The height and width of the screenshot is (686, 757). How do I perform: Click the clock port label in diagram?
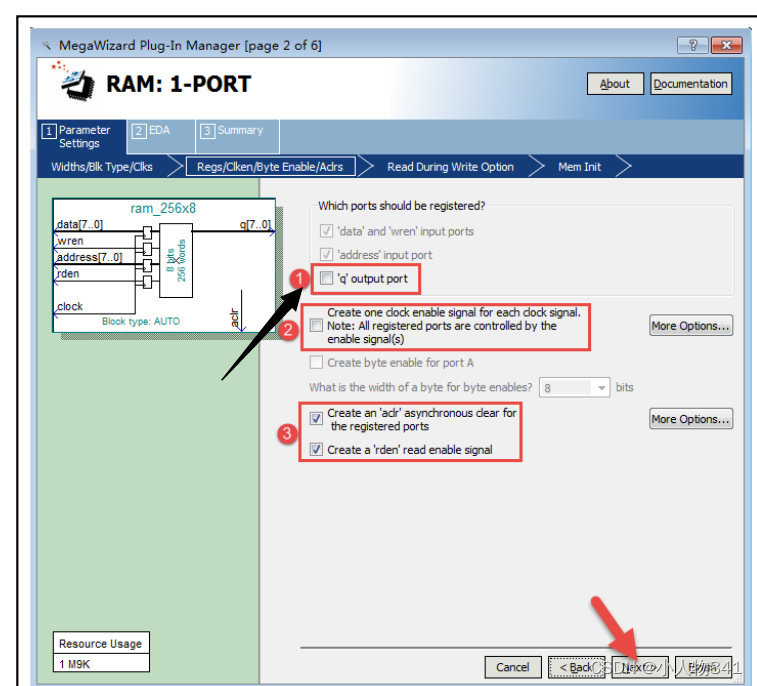point(70,307)
